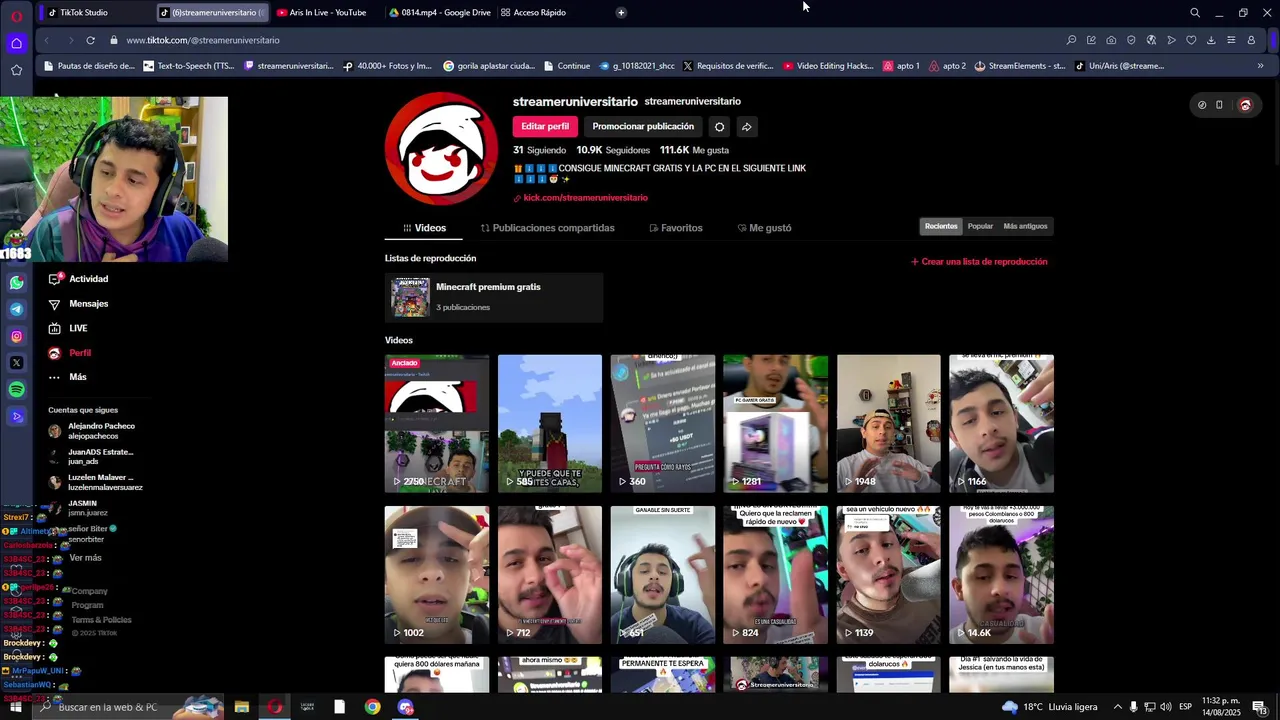Take a snapshot with camera icon

[1111, 40]
